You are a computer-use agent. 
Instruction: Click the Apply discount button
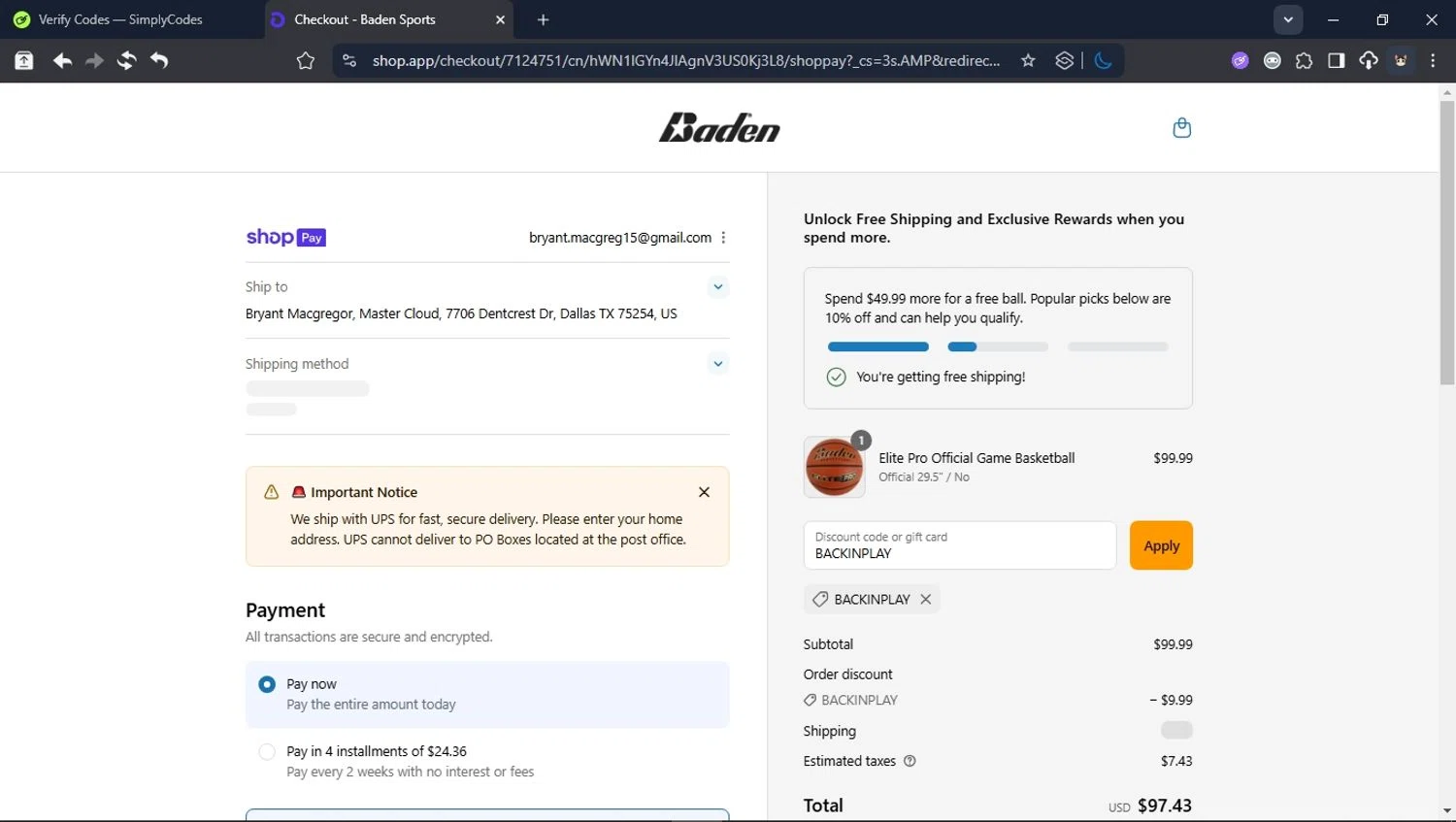pyautogui.click(x=1161, y=545)
